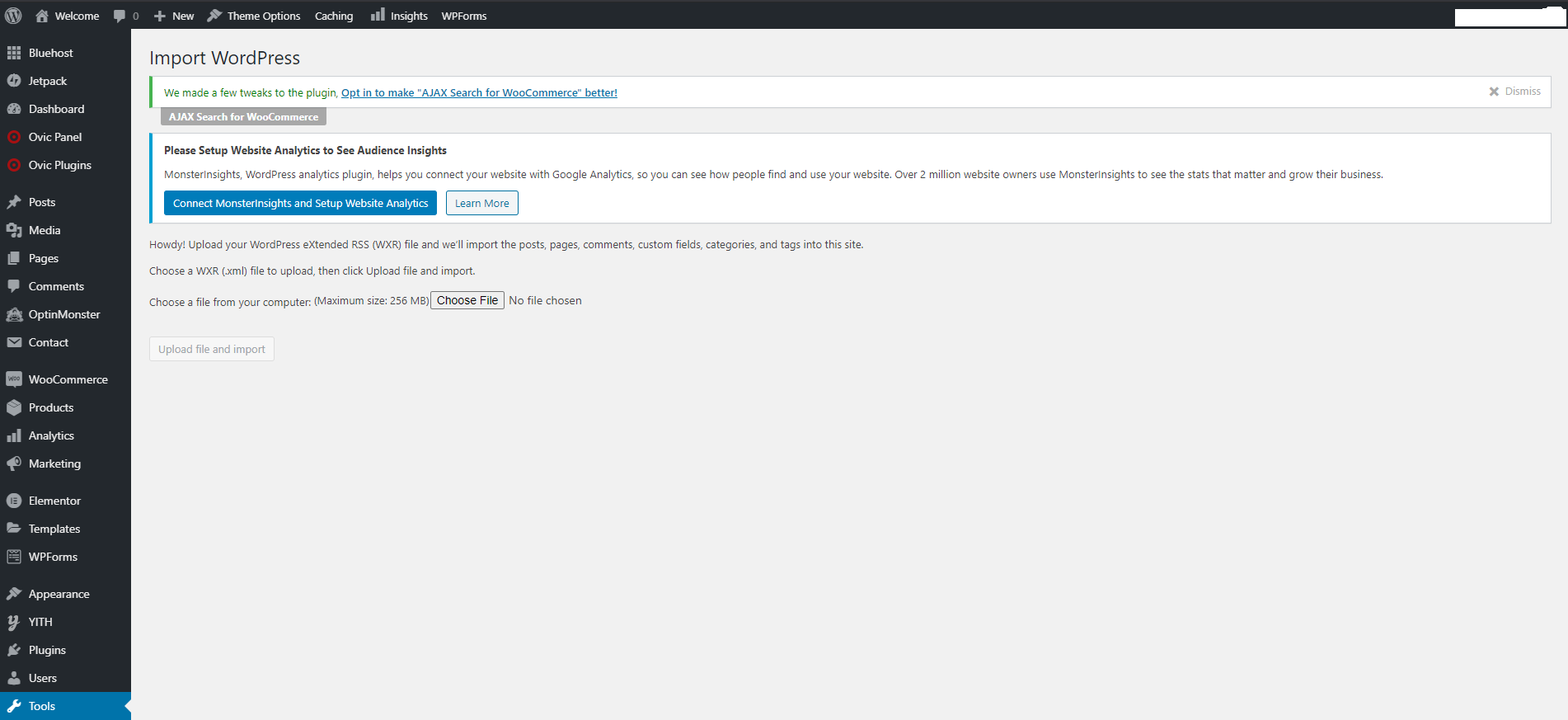Screen dimensions: 1568x720
Task: Open the Welcome site menu
Action: 67,16
